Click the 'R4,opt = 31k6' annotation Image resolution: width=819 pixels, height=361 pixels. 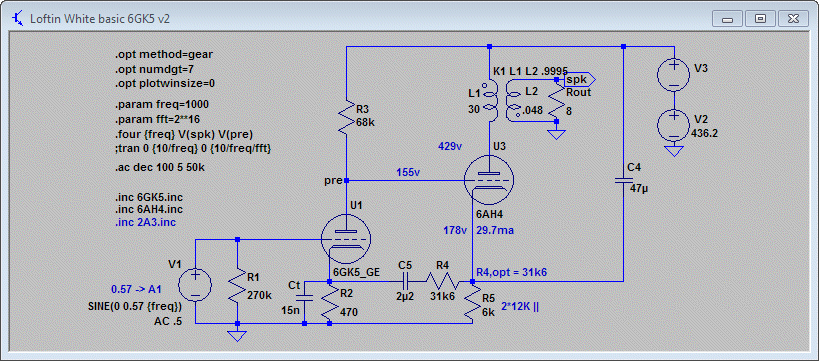point(512,272)
